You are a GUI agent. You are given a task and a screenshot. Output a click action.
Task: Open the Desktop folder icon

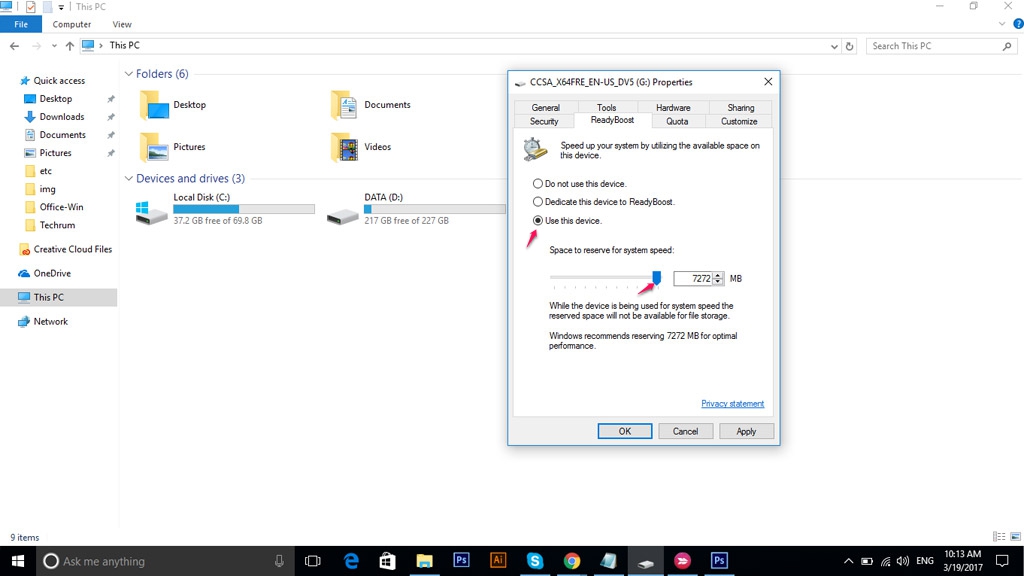point(155,105)
